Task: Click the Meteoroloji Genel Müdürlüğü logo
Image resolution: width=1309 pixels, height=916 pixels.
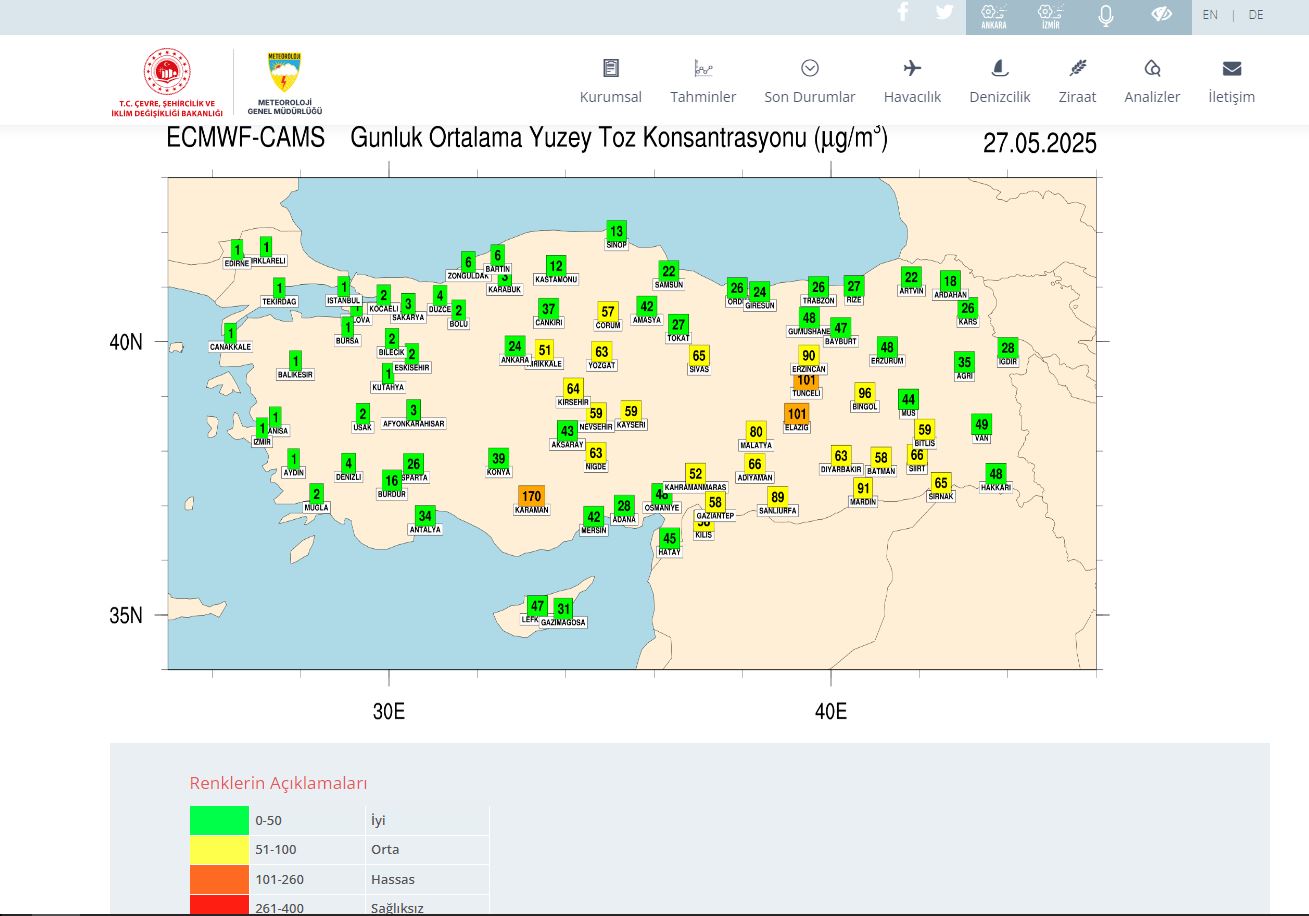Action: pos(285,84)
